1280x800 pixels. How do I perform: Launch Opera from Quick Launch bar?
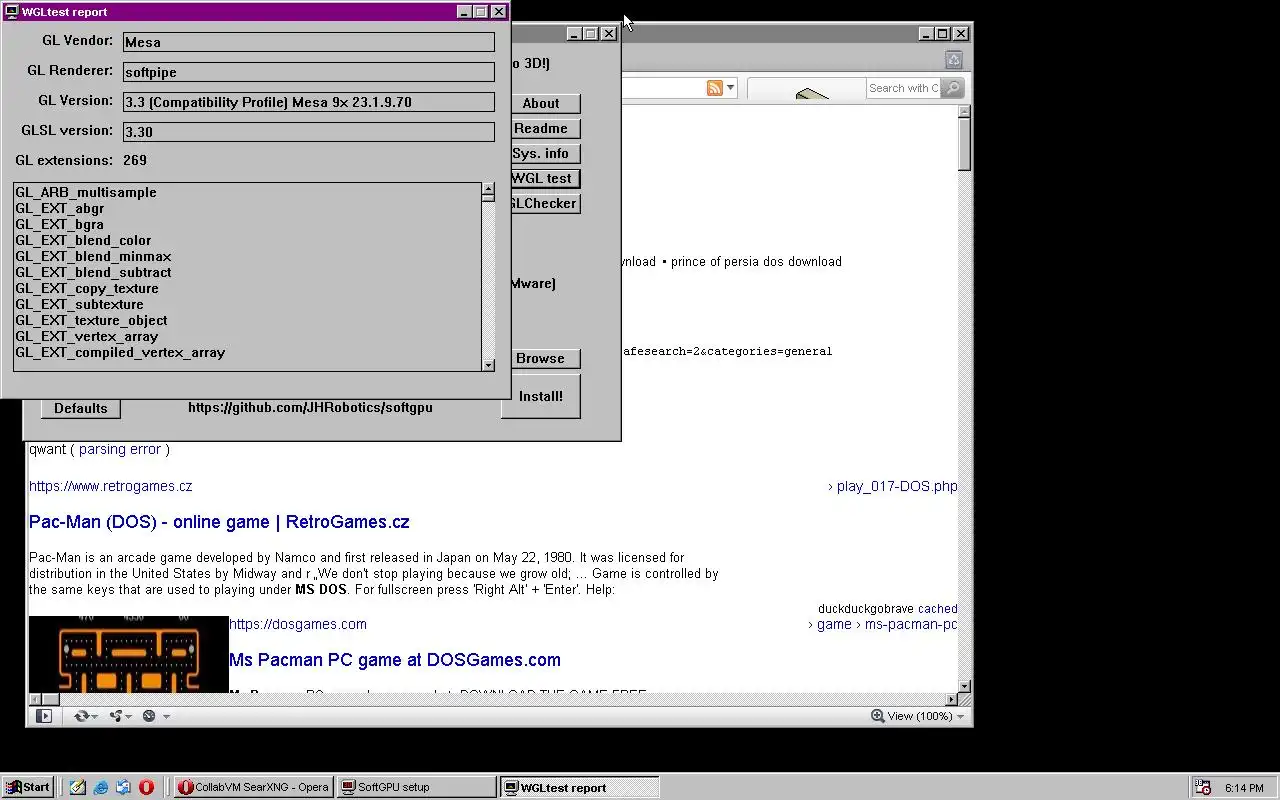coord(146,787)
